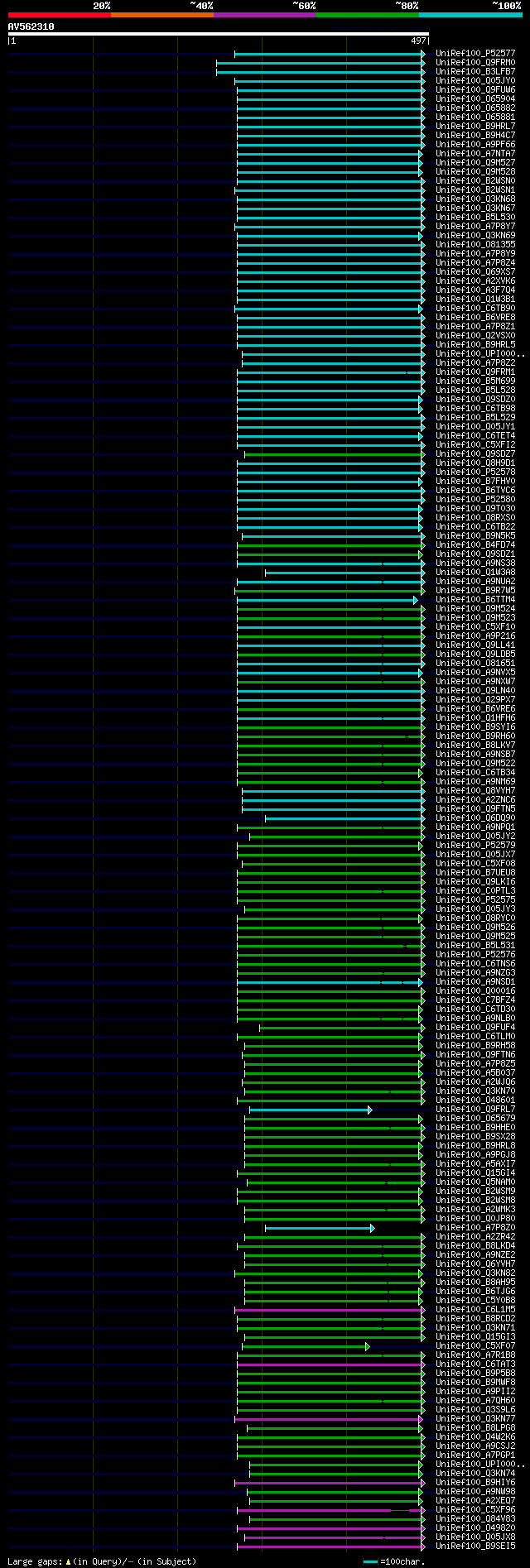Open hit UniRef100_Q9FRM0
Image resolution: width=530 pixels, height=1568 pixels.
click(475, 63)
